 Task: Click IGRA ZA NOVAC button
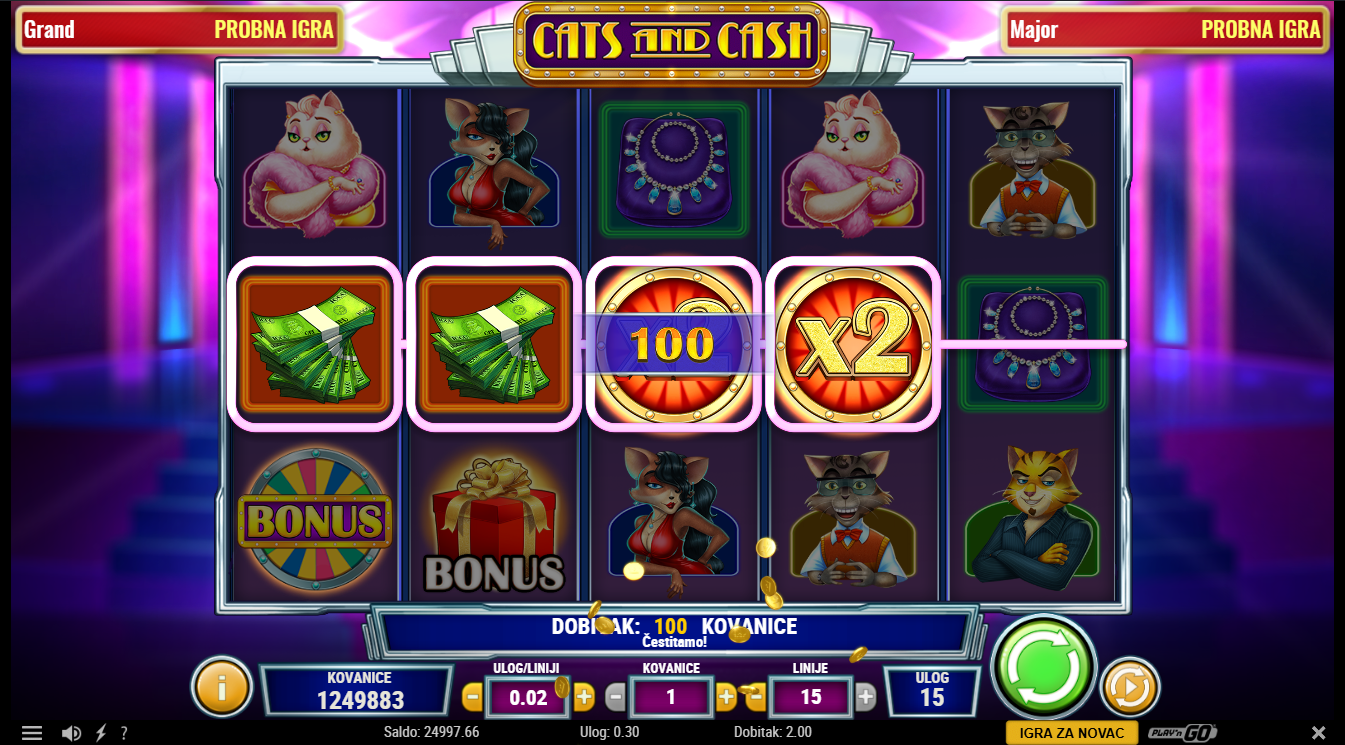click(1072, 733)
